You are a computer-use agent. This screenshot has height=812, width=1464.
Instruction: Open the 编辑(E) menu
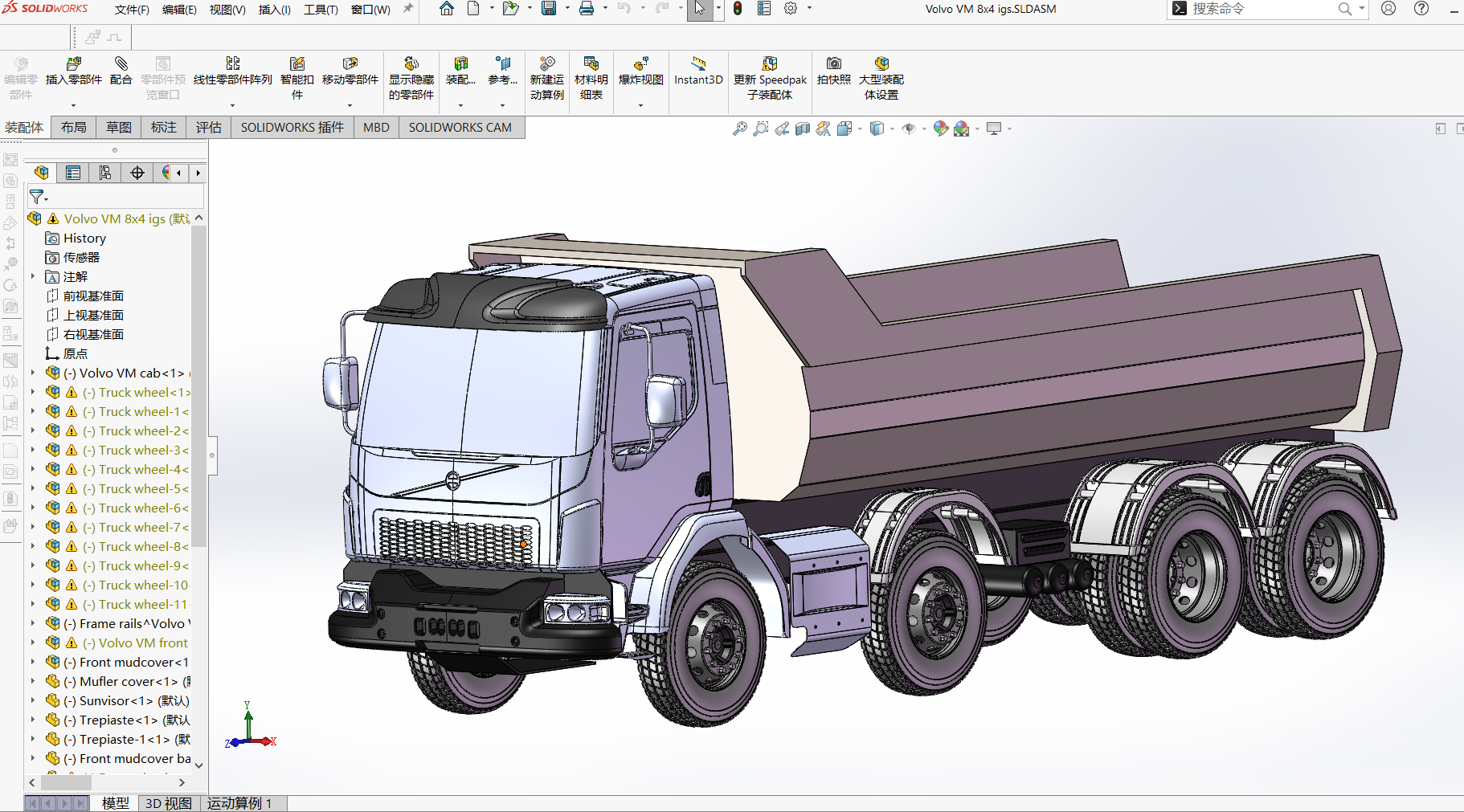coord(179,10)
